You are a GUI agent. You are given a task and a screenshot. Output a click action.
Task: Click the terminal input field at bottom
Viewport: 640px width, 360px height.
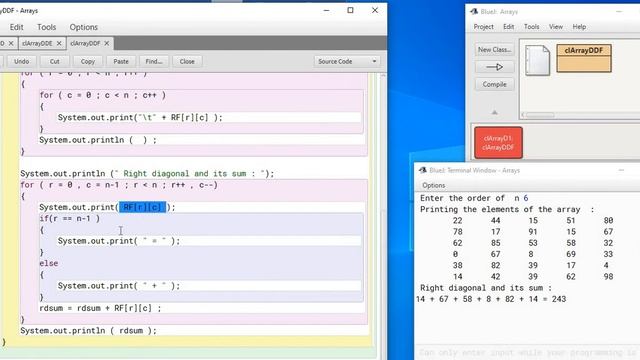527,353
